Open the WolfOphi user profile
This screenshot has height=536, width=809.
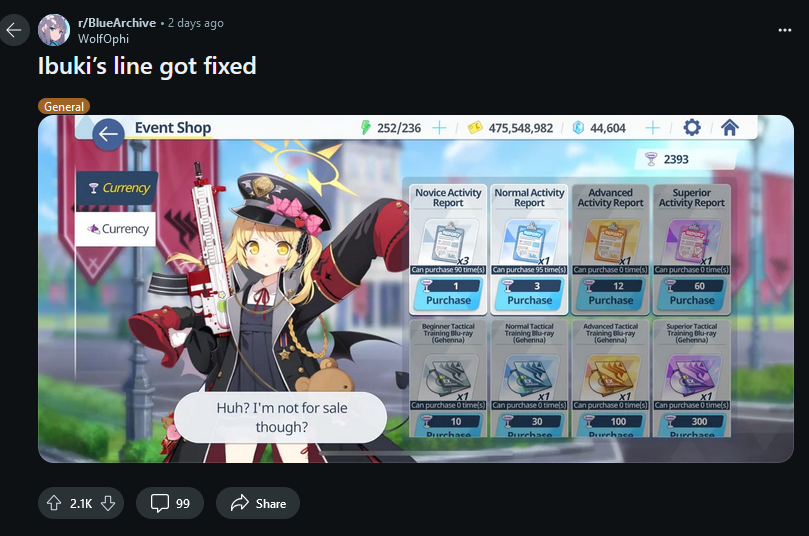(103, 39)
